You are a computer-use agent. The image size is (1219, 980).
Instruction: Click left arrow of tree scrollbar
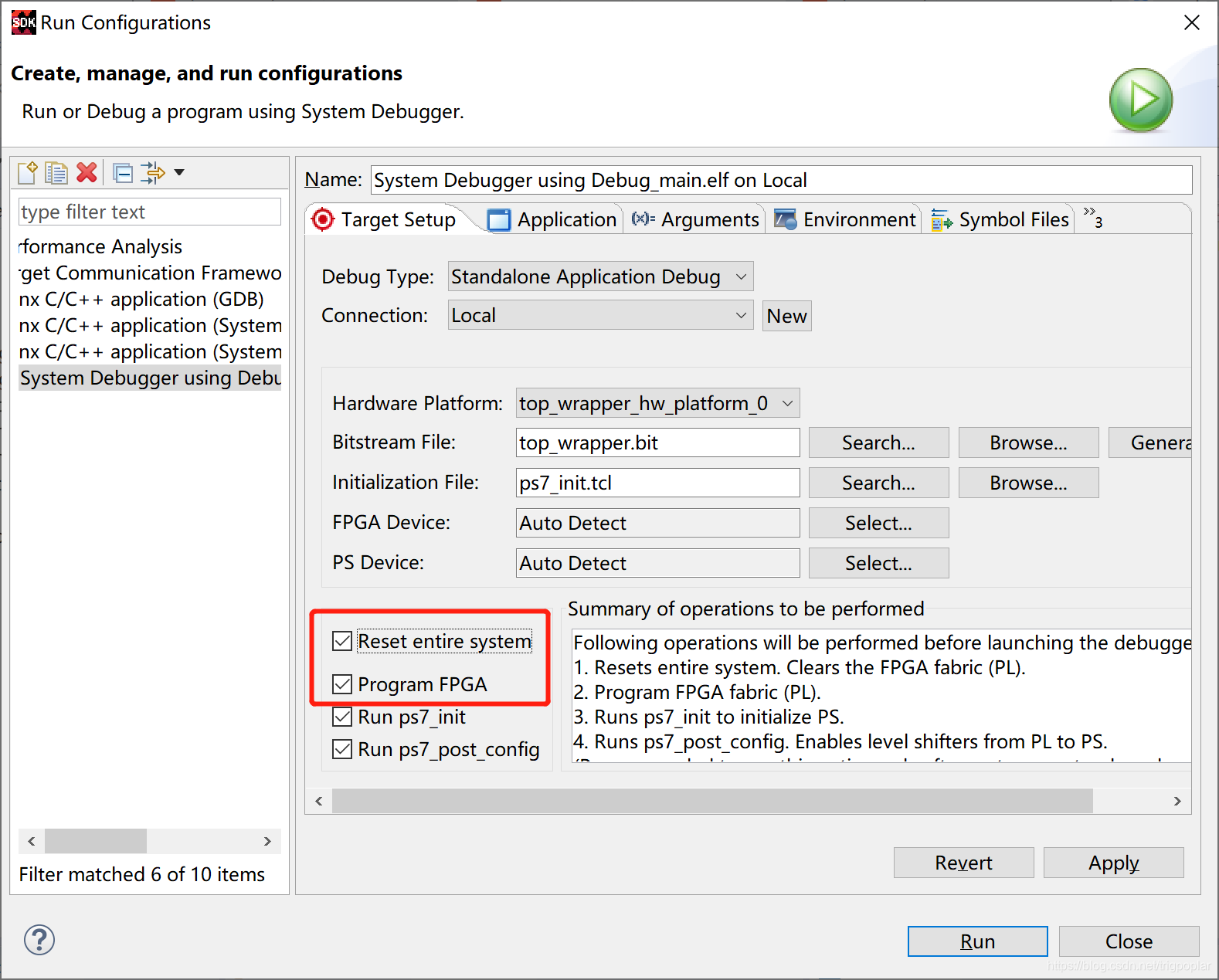(x=31, y=841)
